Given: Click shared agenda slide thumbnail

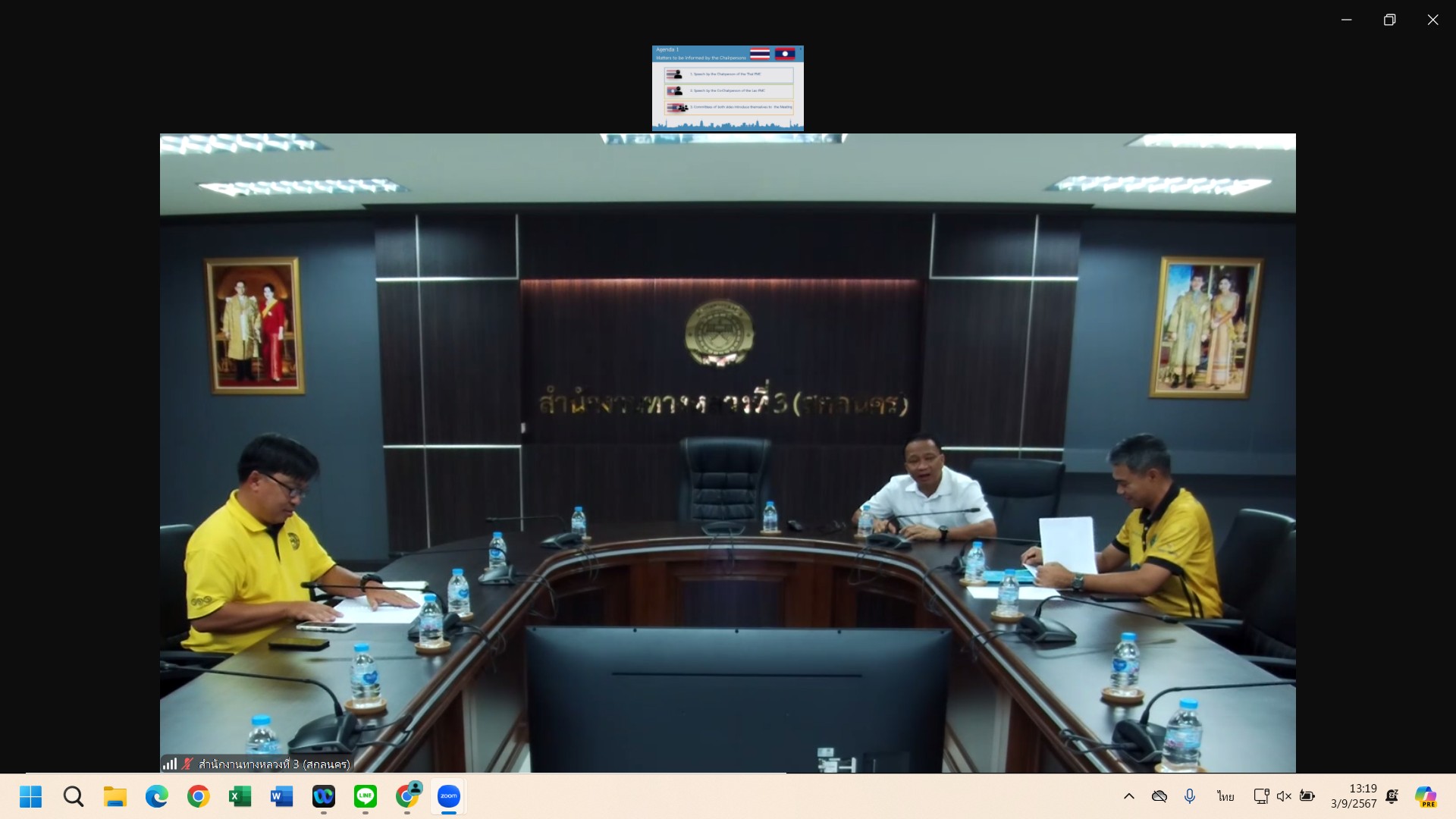Looking at the screenshot, I should [x=727, y=88].
